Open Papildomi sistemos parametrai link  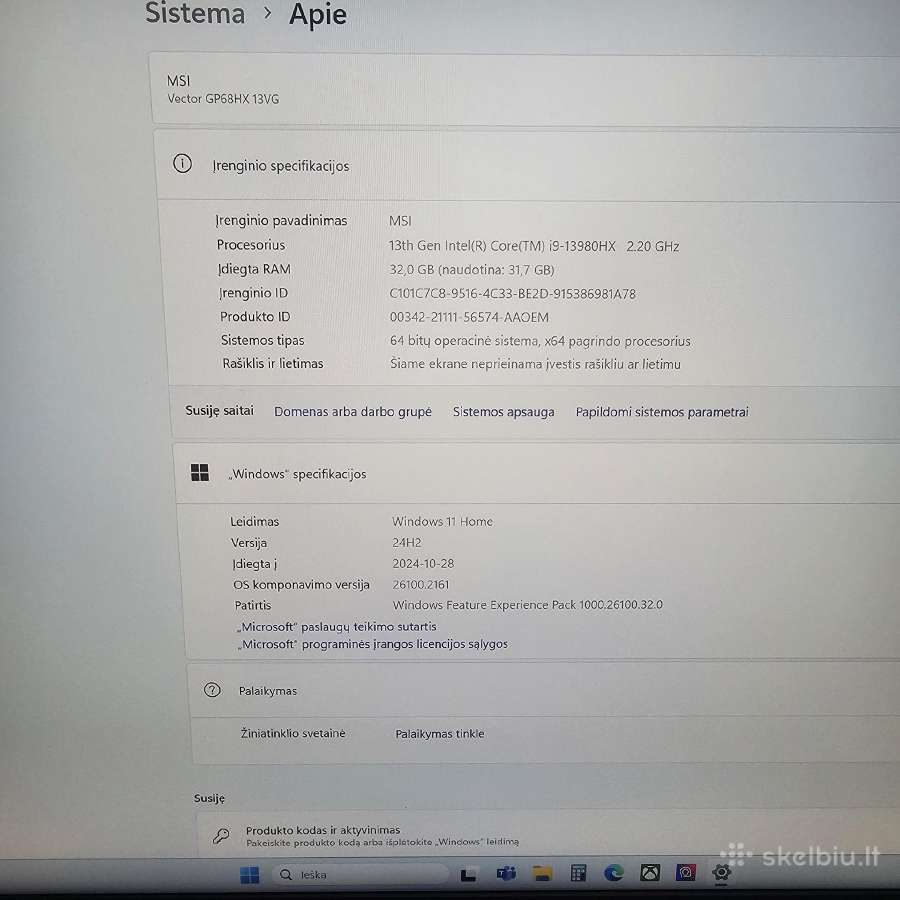click(x=662, y=412)
